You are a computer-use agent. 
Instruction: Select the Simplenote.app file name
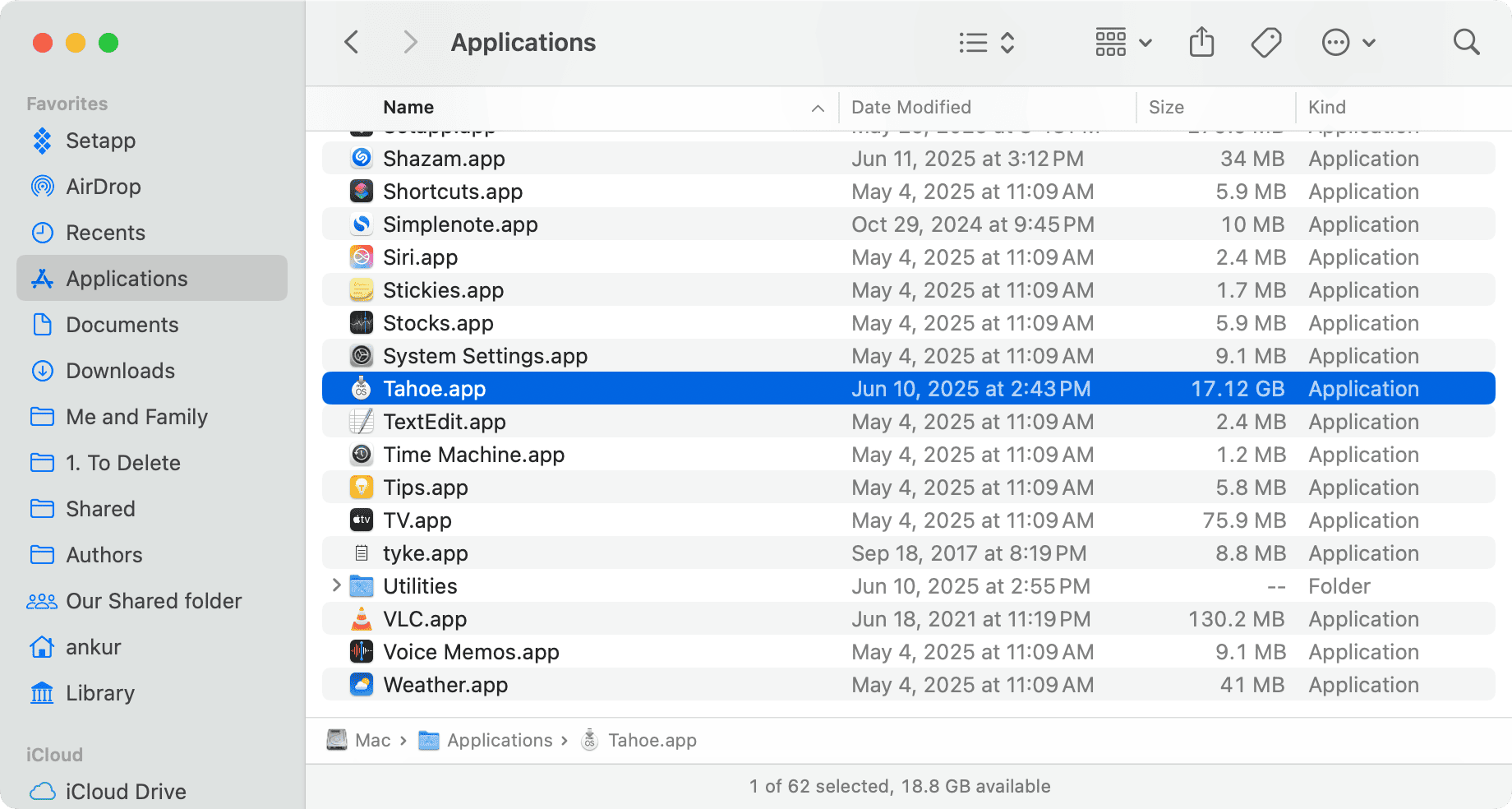pos(460,224)
